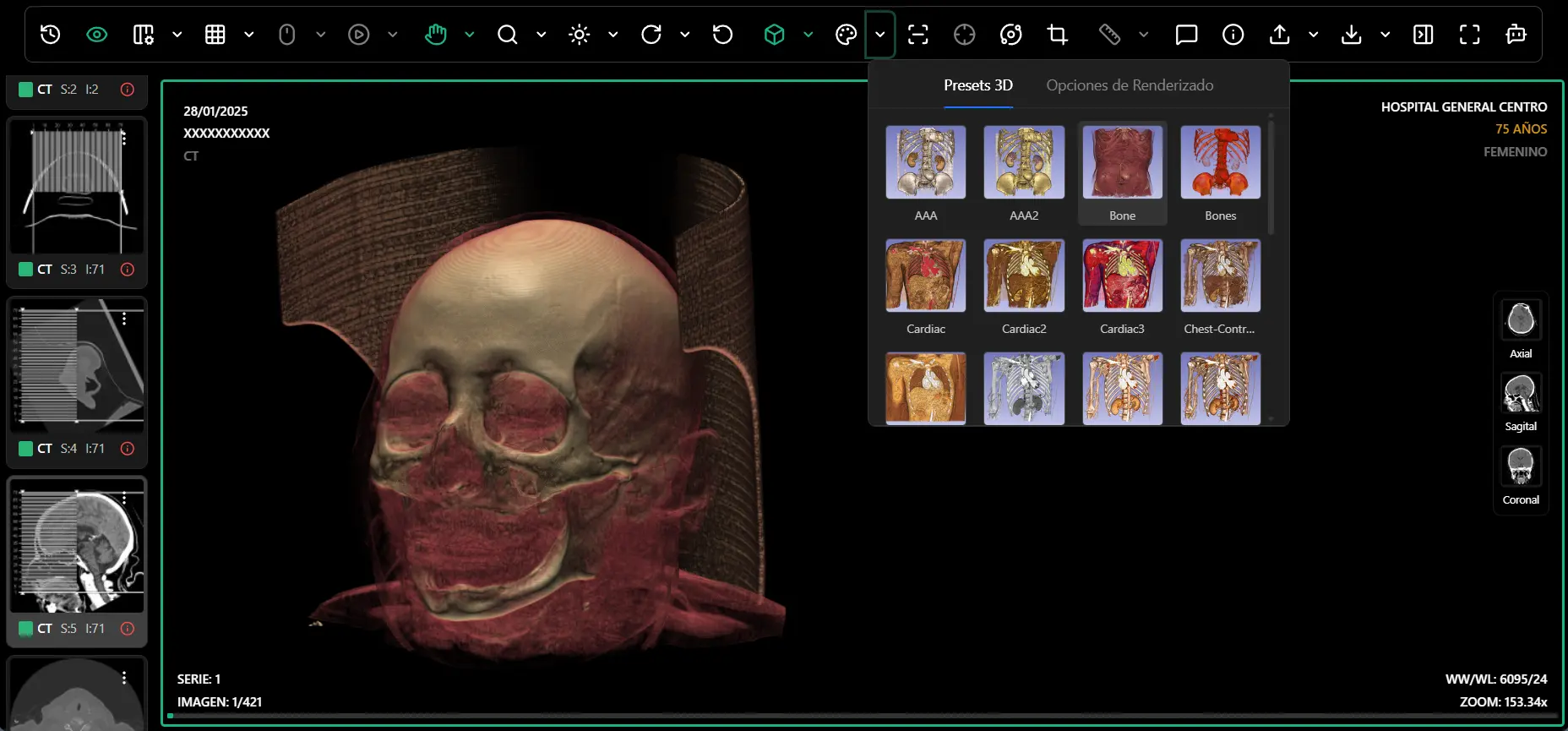The image size is (1568, 731).
Task: Click the crop tool icon
Action: tap(1057, 35)
